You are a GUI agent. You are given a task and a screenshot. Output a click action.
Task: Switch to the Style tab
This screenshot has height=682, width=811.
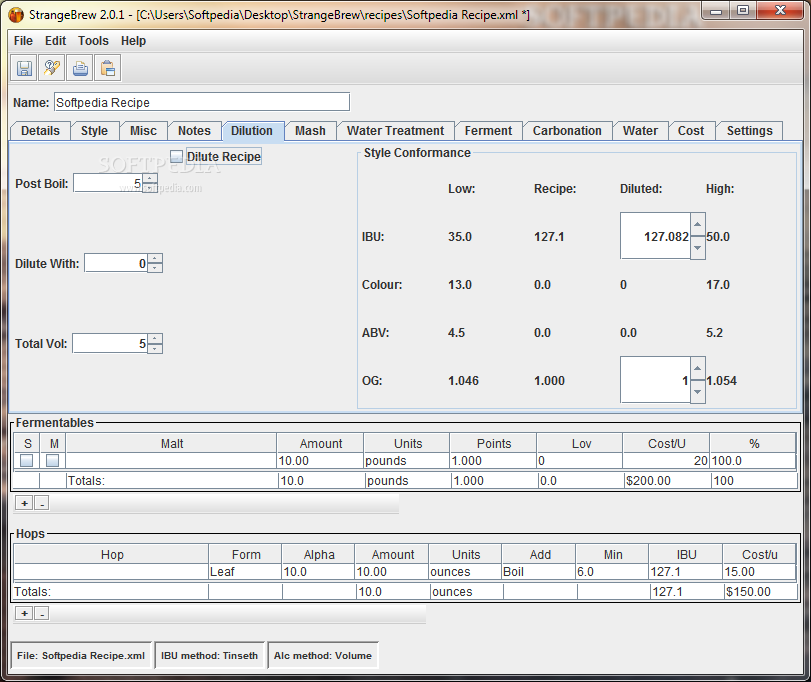pyautogui.click(x=94, y=131)
